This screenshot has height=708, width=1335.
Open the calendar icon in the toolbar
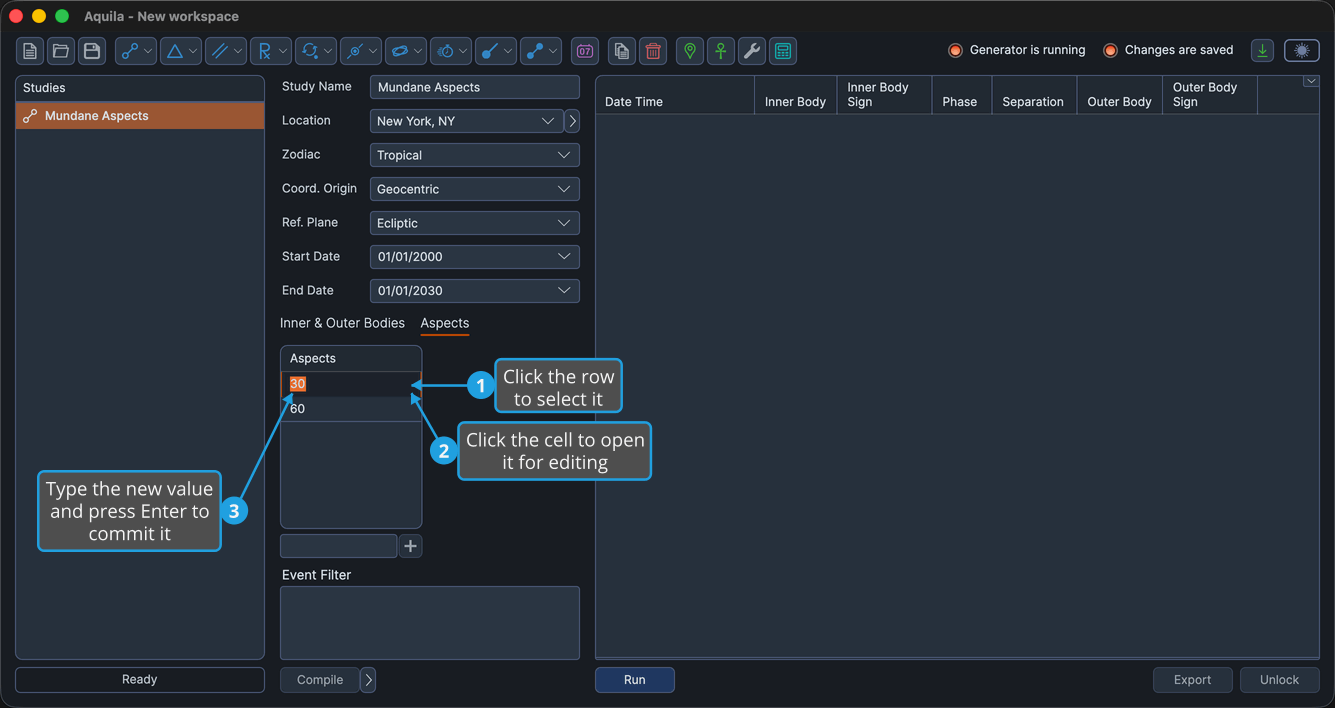585,51
